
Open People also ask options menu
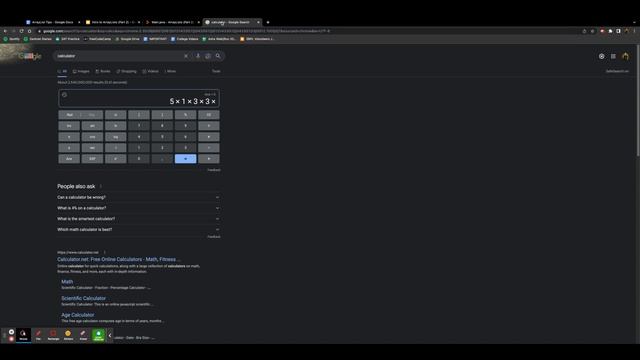point(101,187)
